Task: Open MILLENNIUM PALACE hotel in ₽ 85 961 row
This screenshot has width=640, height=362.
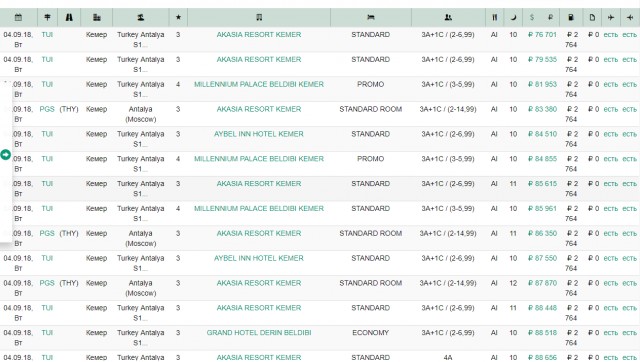Action: (259, 209)
